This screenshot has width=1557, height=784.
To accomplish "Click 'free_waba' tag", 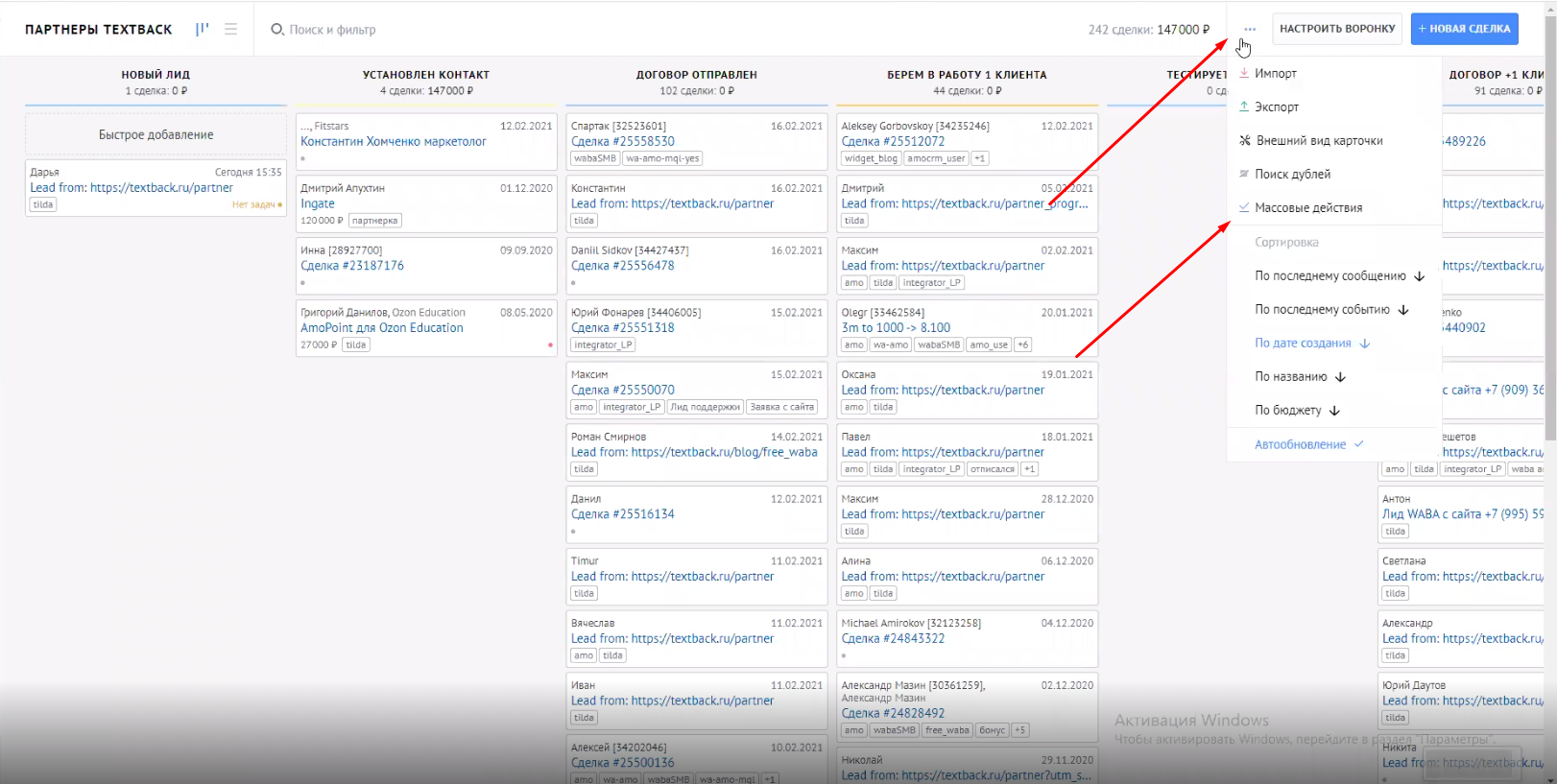I will tap(947, 730).
